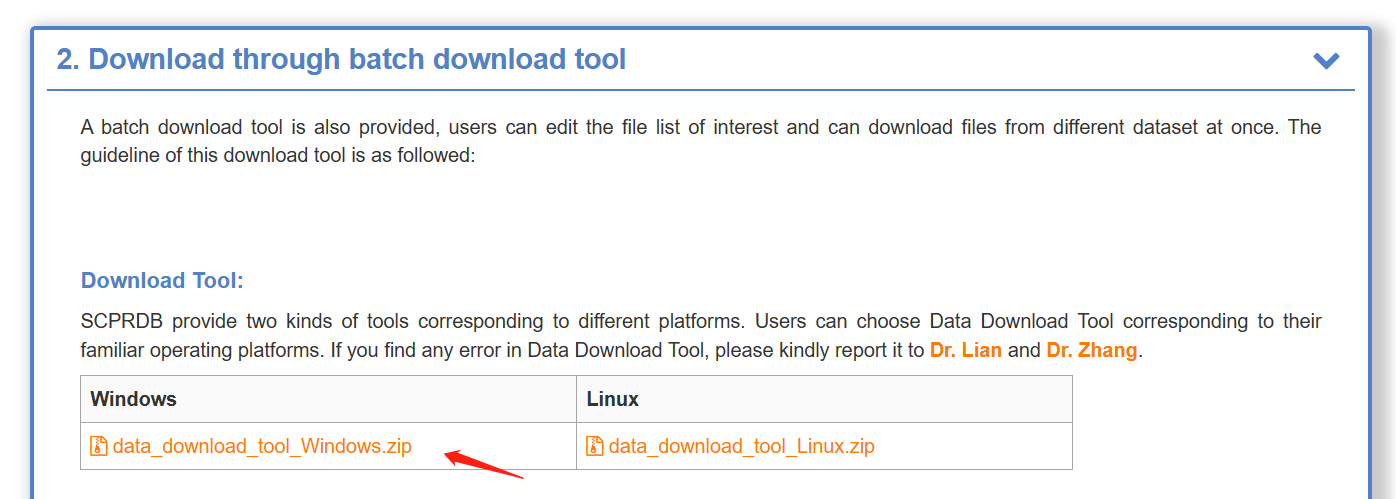Click the zip file icon beside Linux download
Image resolution: width=1396 pixels, height=499 pixels.
click(x=594, y=446)
